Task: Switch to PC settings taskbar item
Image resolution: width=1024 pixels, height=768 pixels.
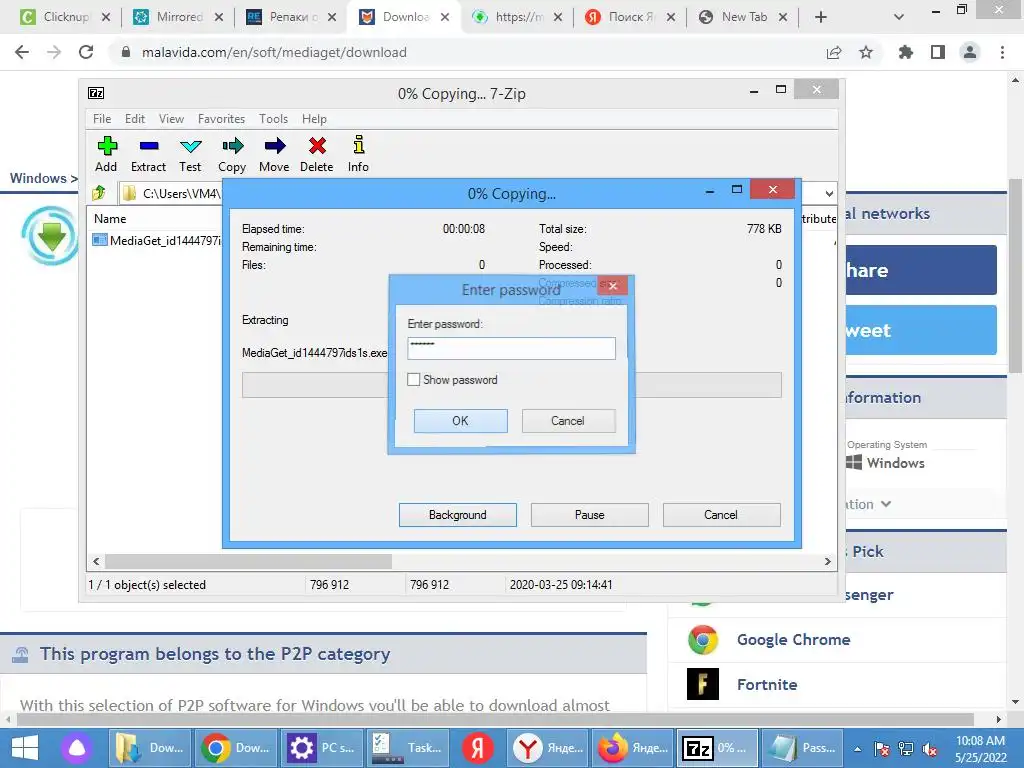Action: point(322,748)
